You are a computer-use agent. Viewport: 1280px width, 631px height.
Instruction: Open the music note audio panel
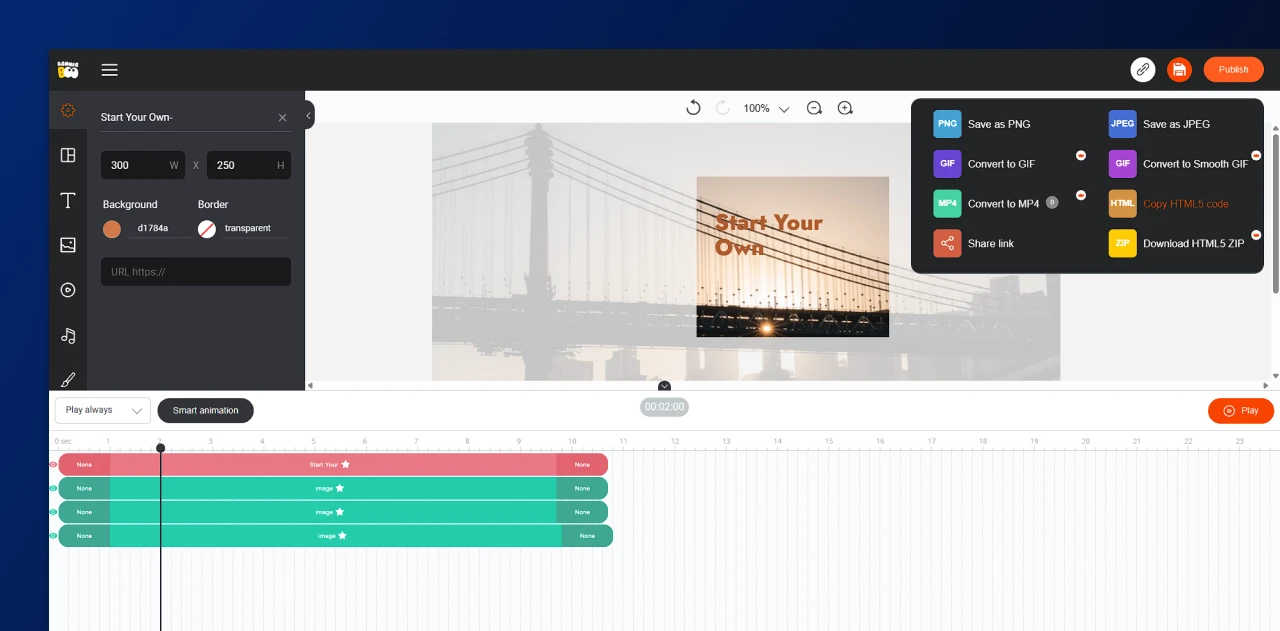pos(68,335)
